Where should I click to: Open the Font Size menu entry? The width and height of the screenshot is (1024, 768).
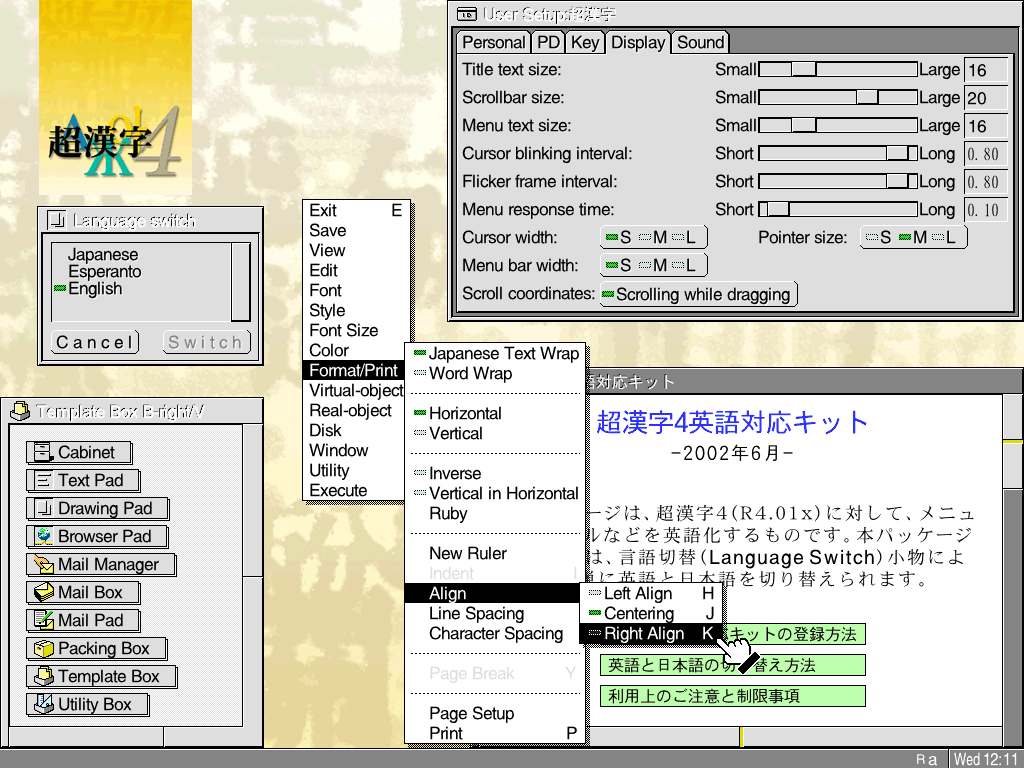pyautogui.click(x=343, y=330)
